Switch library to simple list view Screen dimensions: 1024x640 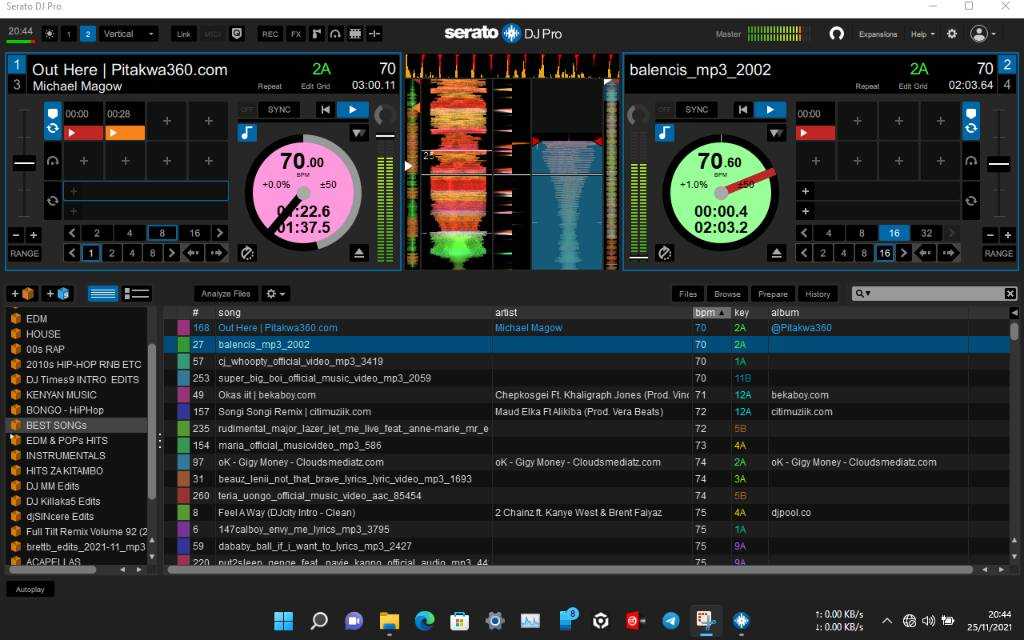click(x=103, y=294)
